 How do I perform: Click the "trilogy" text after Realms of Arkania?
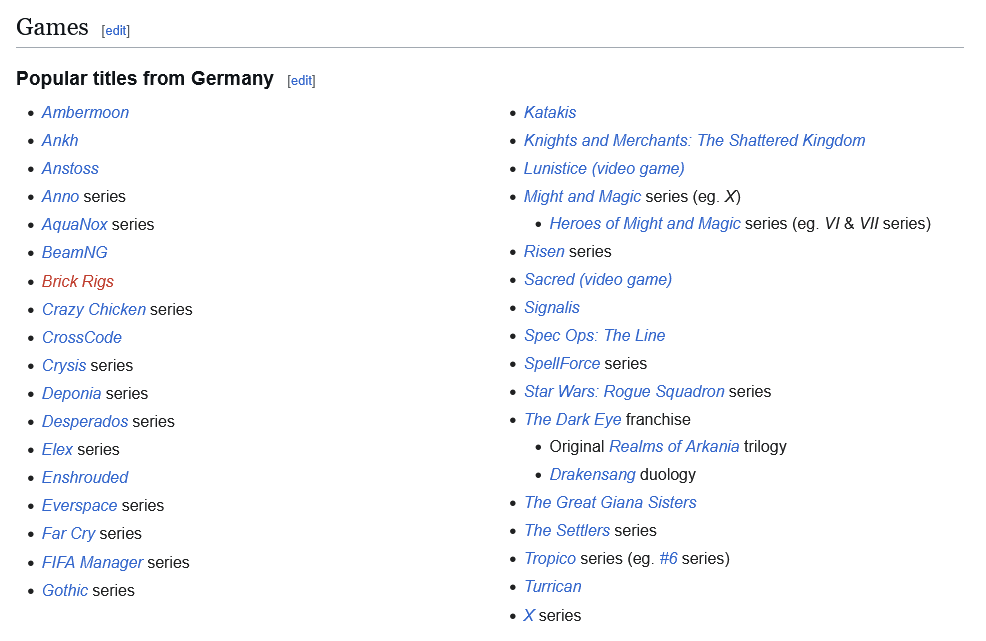(x=765, y=447)
